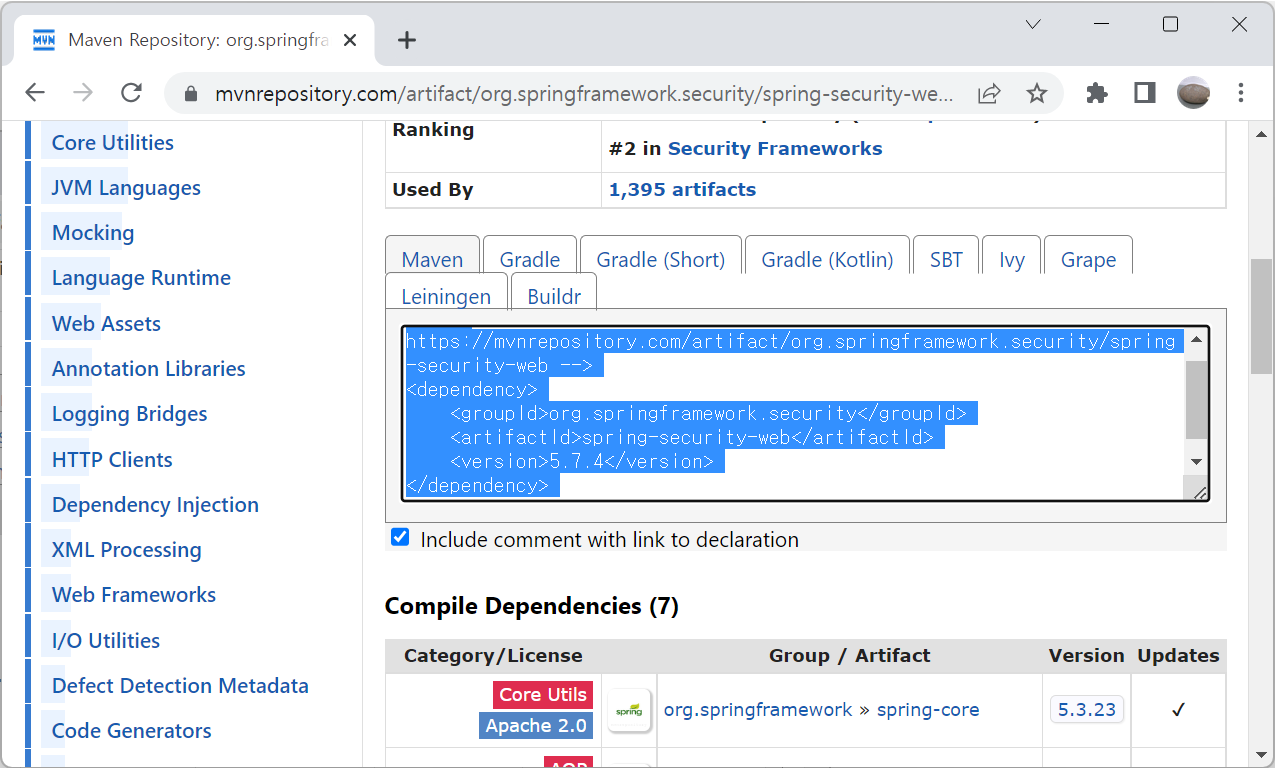Click the snippet textarea scroll down arrow
Screen dimensions: 1275x768
1196,462
